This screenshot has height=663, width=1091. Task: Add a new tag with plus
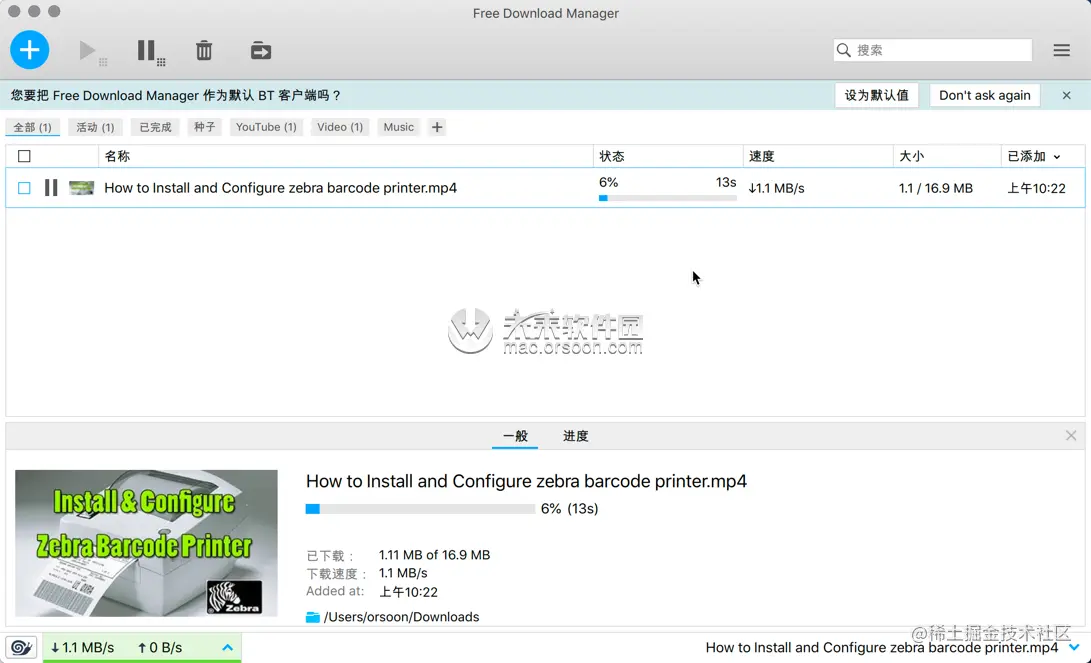click(x=437, y=127)
